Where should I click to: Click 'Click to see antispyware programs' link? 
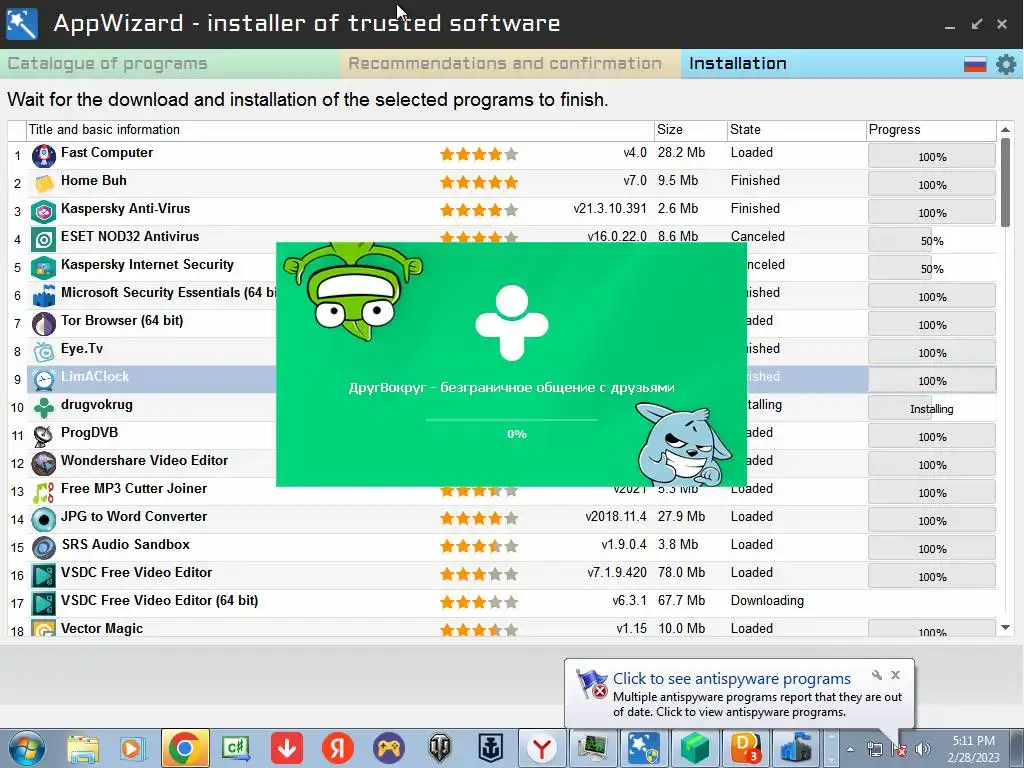click(731, 679)
